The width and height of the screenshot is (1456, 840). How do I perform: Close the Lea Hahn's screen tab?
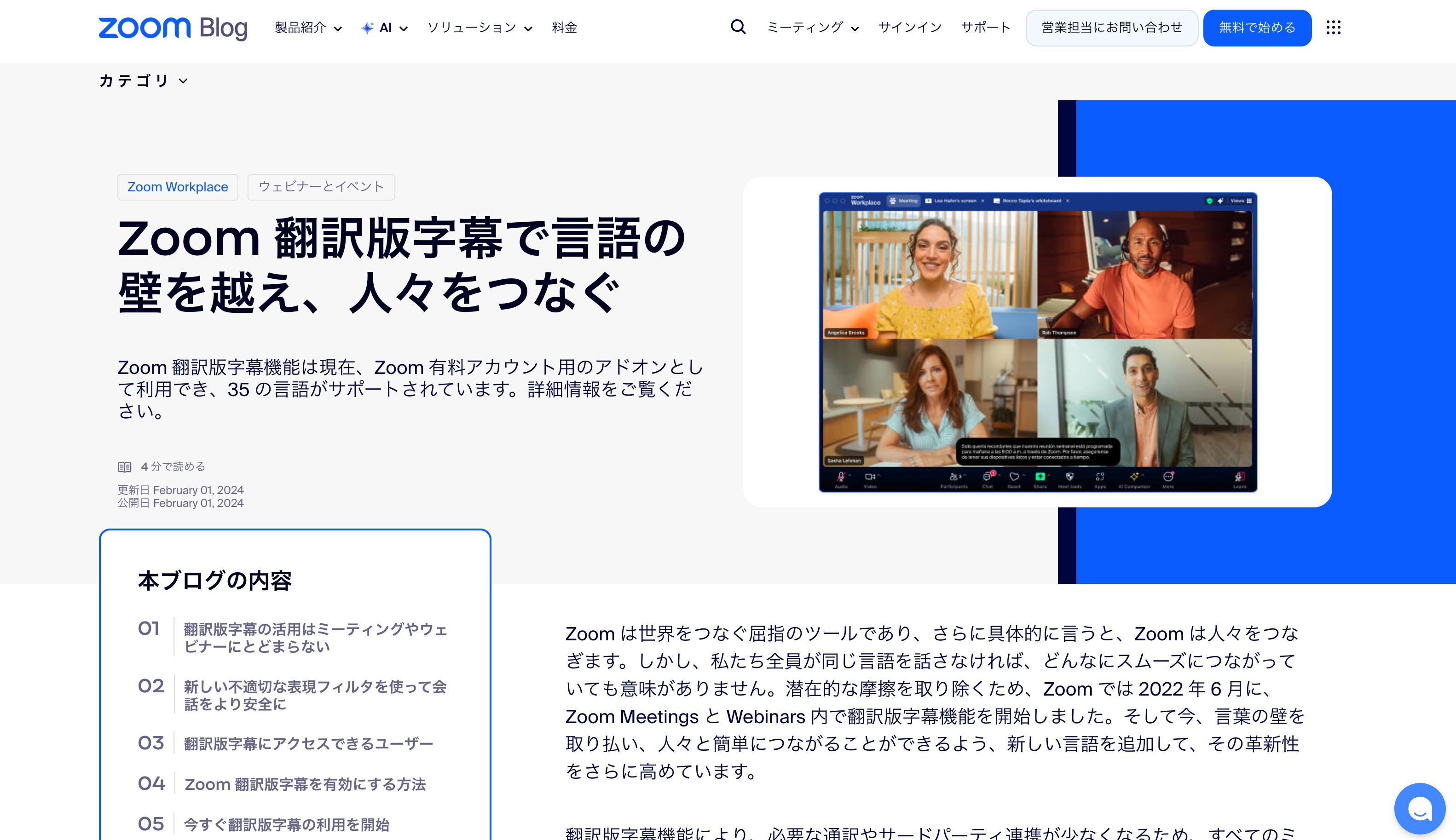tap(983, 201)
